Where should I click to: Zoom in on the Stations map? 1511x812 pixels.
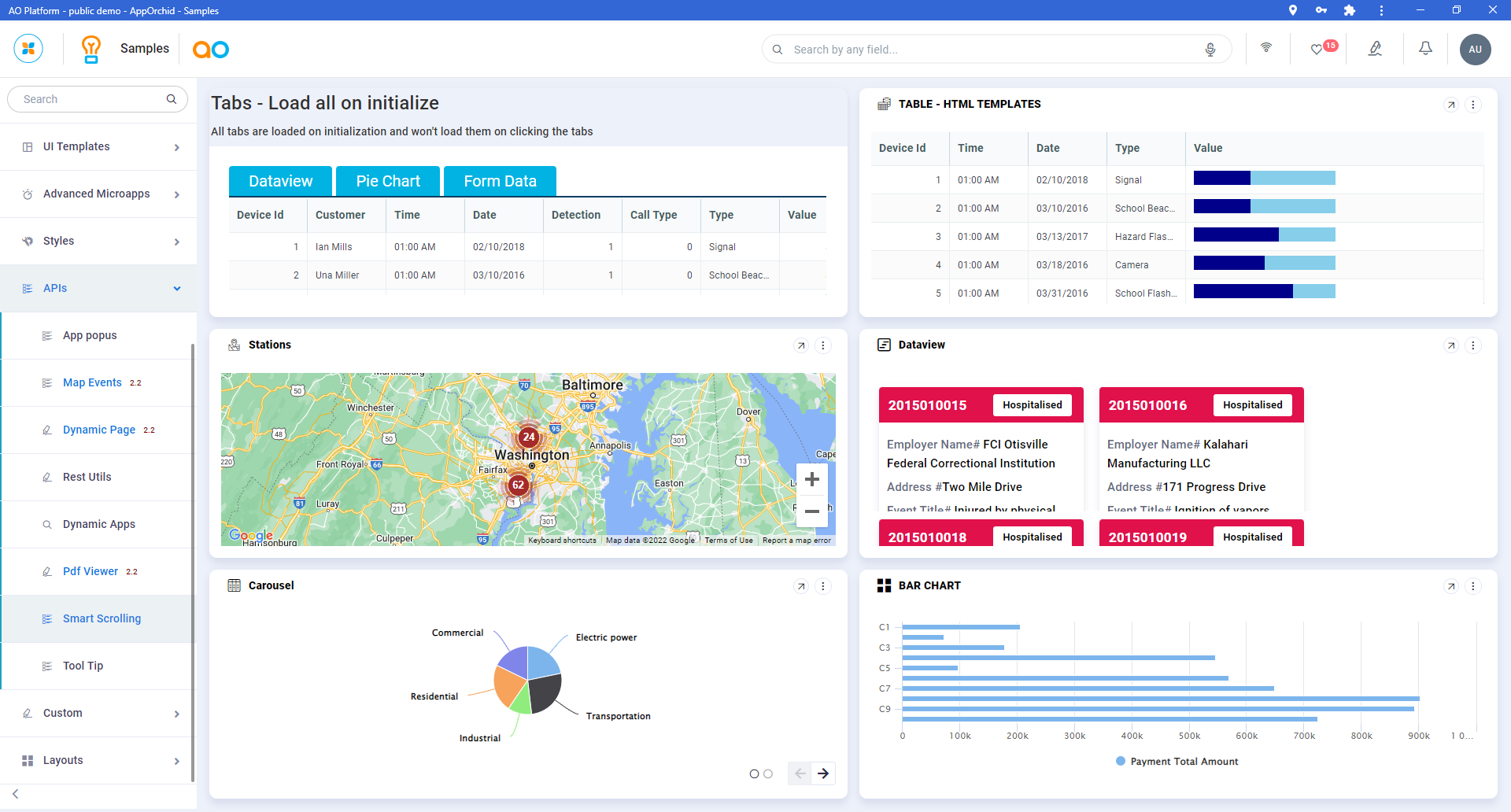812,479
